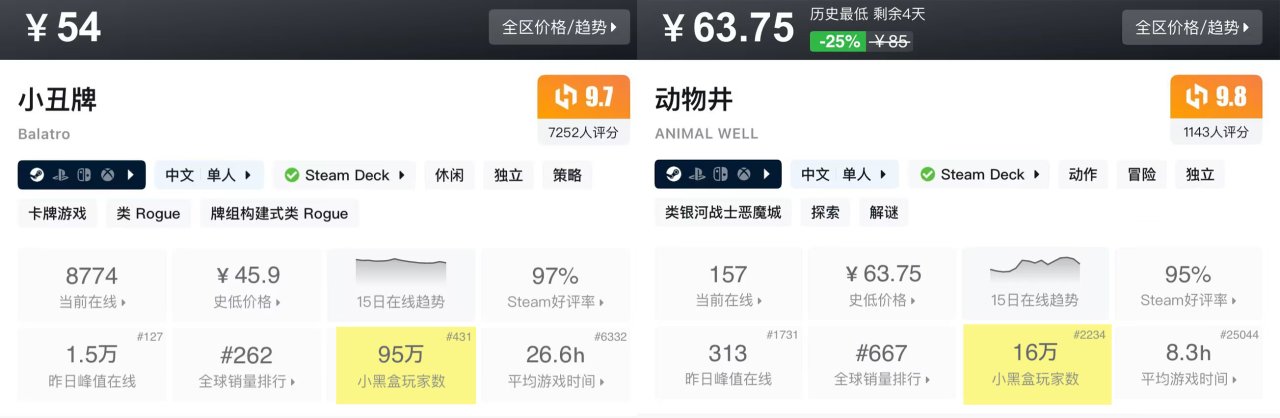The image size is (1280, 418).
Task: Click Animal Well's Steam Deck verified checkmark icon
Action: click(x=928, y=175)
